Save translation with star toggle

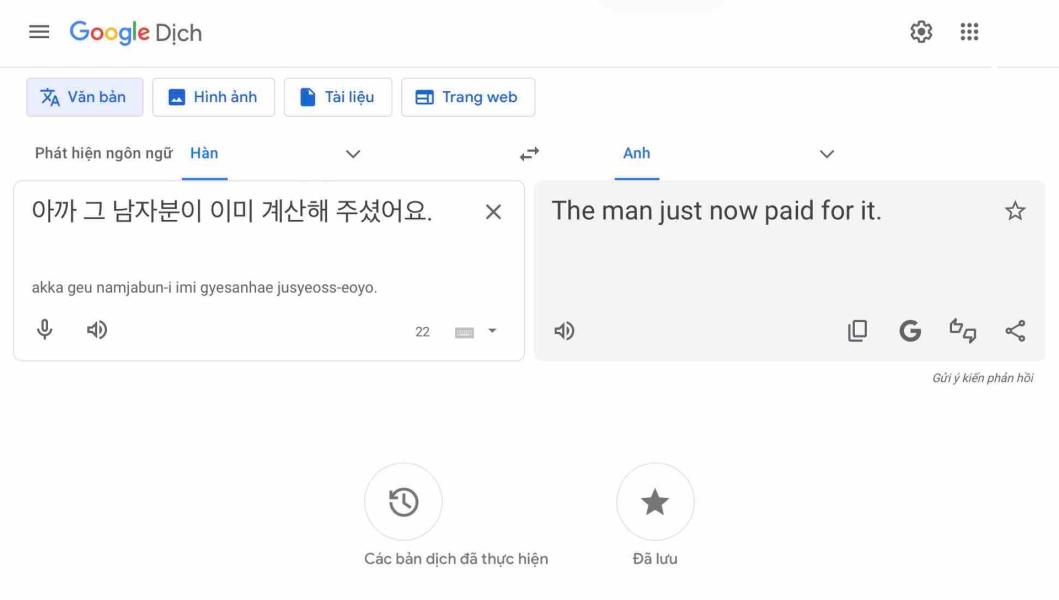pos(1014,211)
